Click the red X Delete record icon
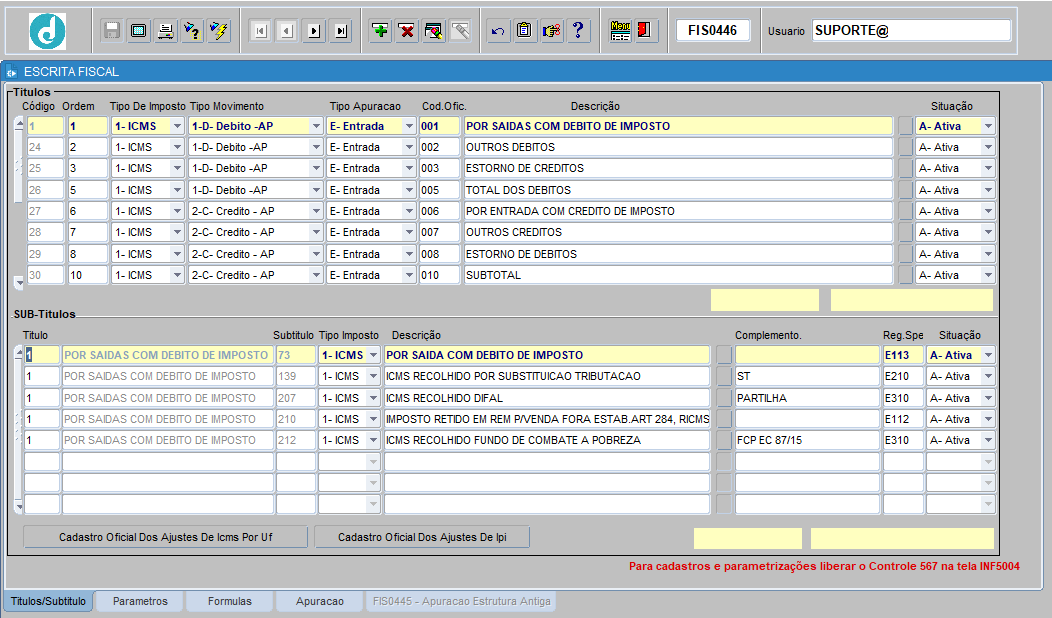The height and width of the screenshot is (618, 1052). (406, 31)
